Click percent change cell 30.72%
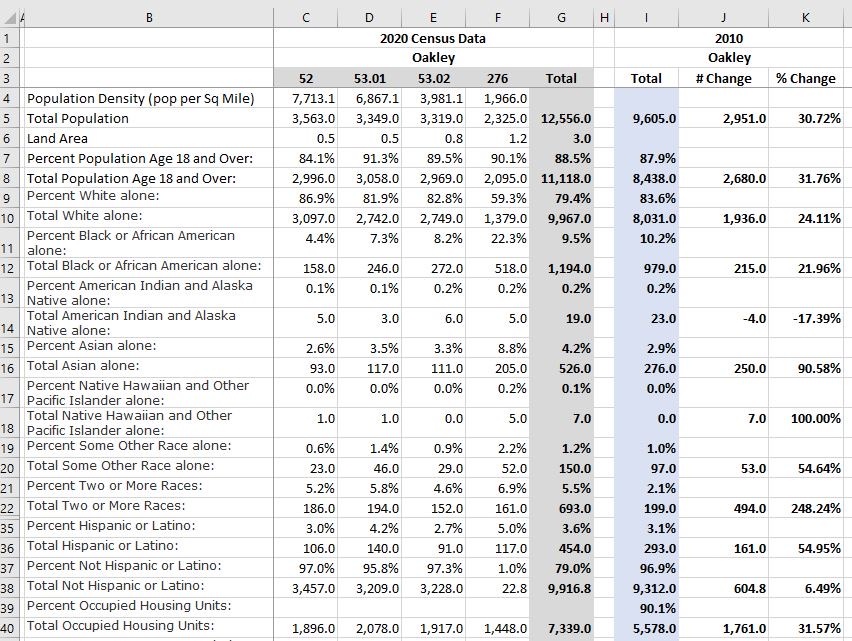 [806, 118]
